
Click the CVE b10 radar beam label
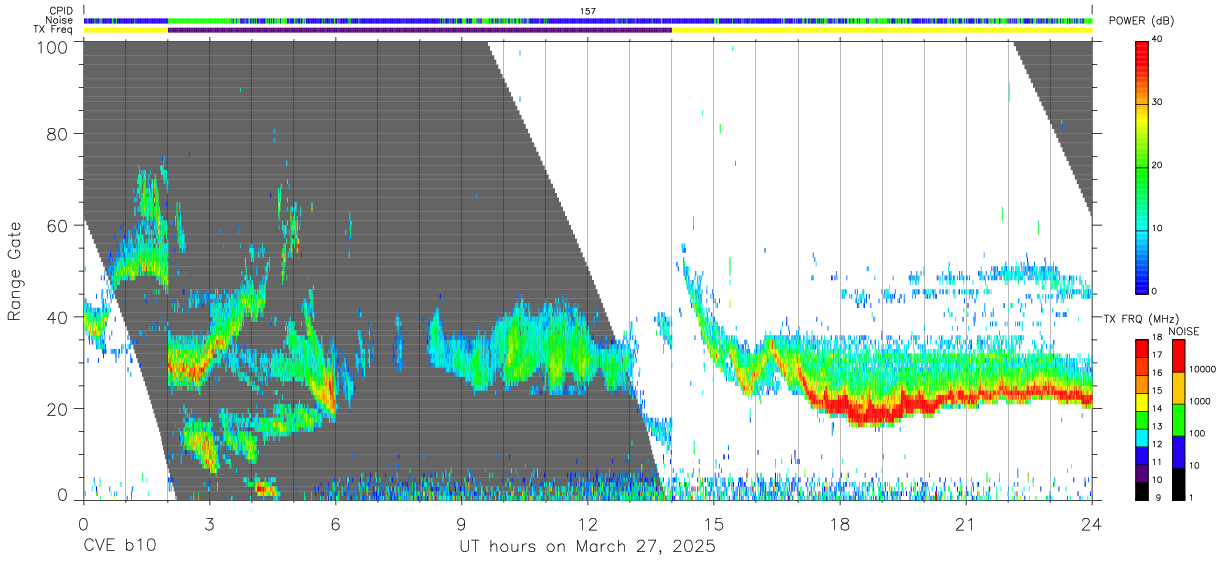pyautogui.click(x=119, y=547)
